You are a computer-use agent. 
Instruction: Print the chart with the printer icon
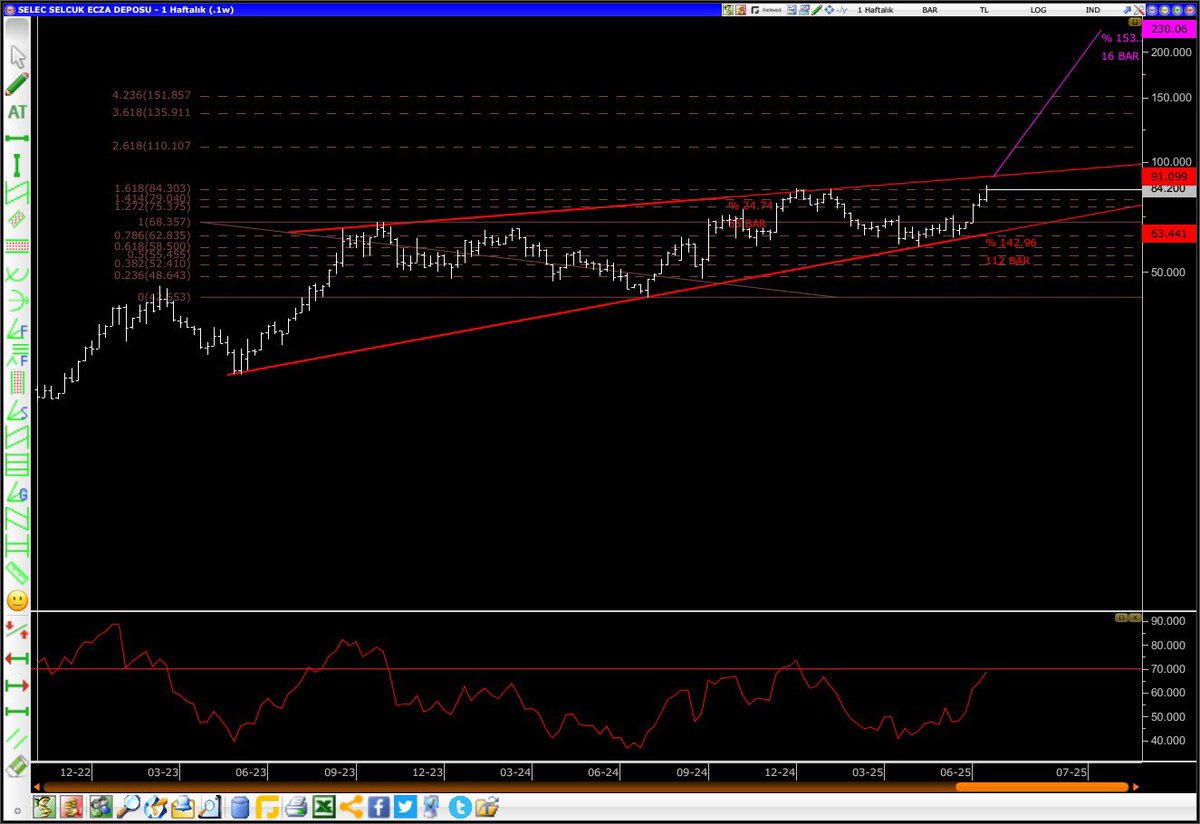296,807
